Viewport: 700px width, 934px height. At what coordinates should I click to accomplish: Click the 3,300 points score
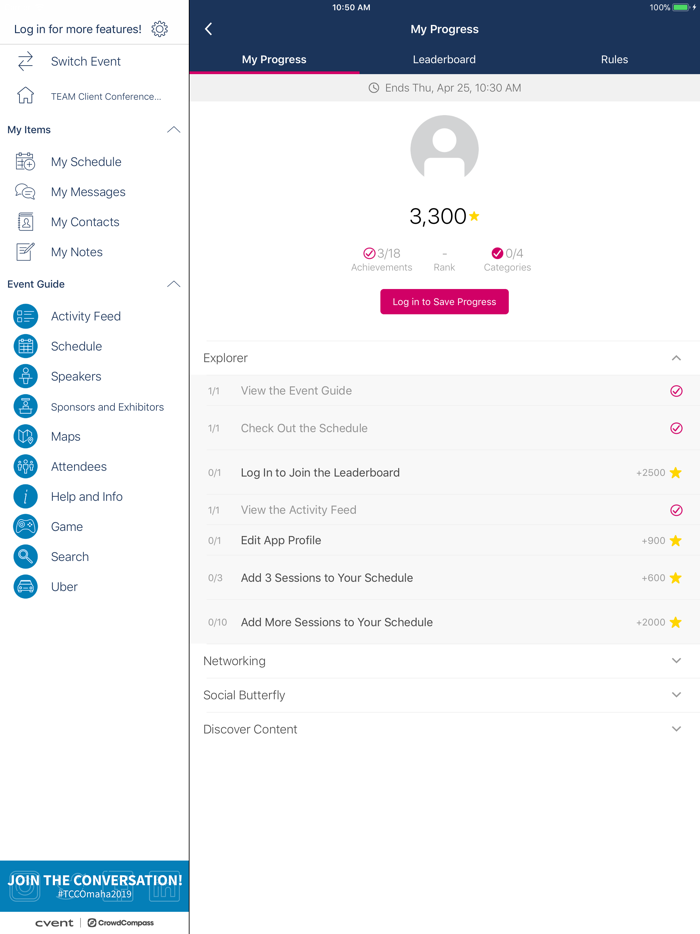pyautogui.click(x=438, y=216)
